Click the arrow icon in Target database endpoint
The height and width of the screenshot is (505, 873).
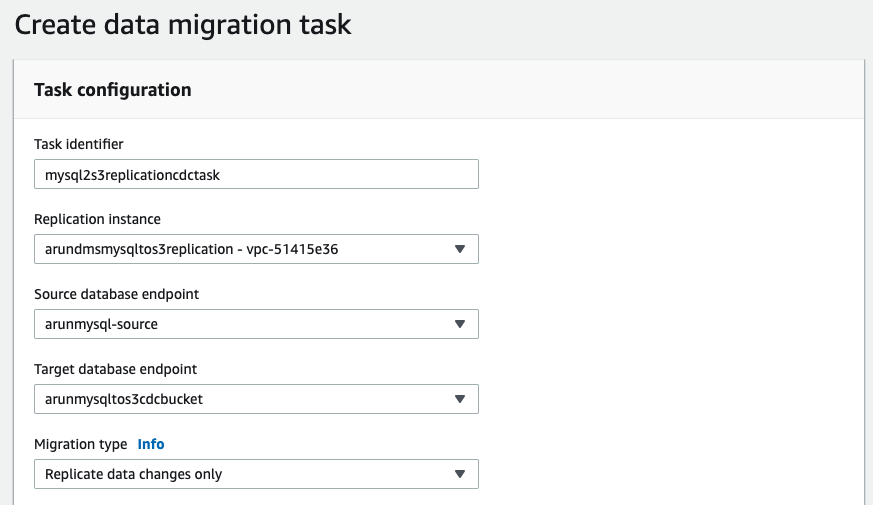click(x=459, y=399)
